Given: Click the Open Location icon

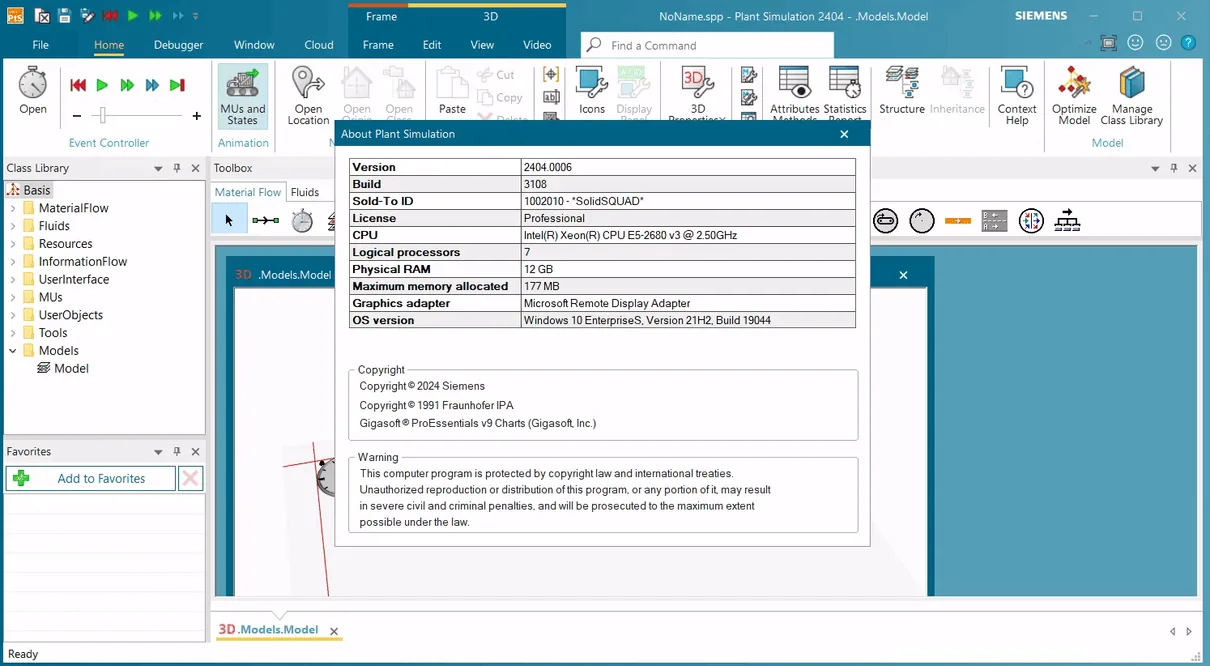Looking at the screenshot, I should point(308,96).
